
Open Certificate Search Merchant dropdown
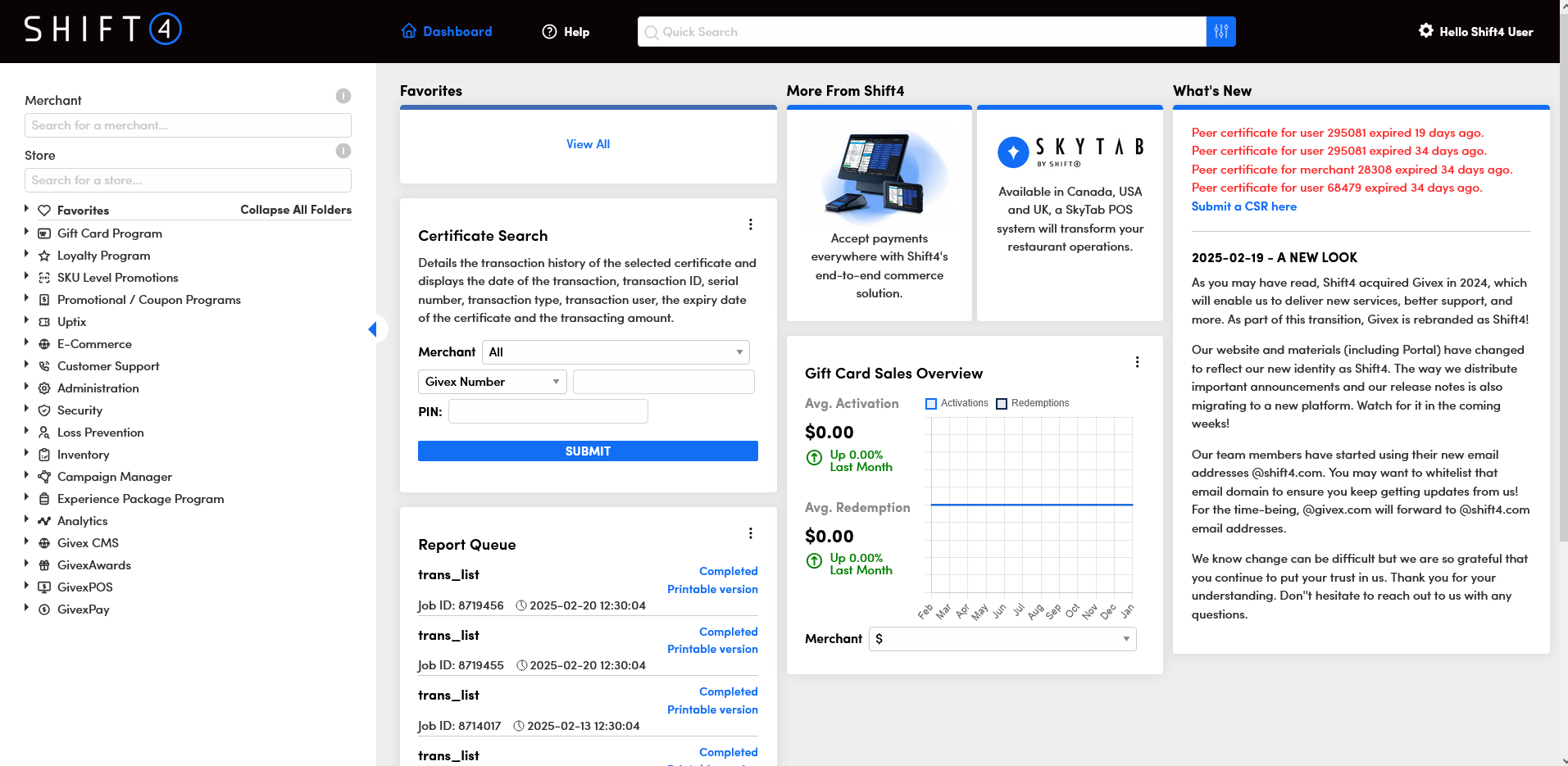coord(616,352)
